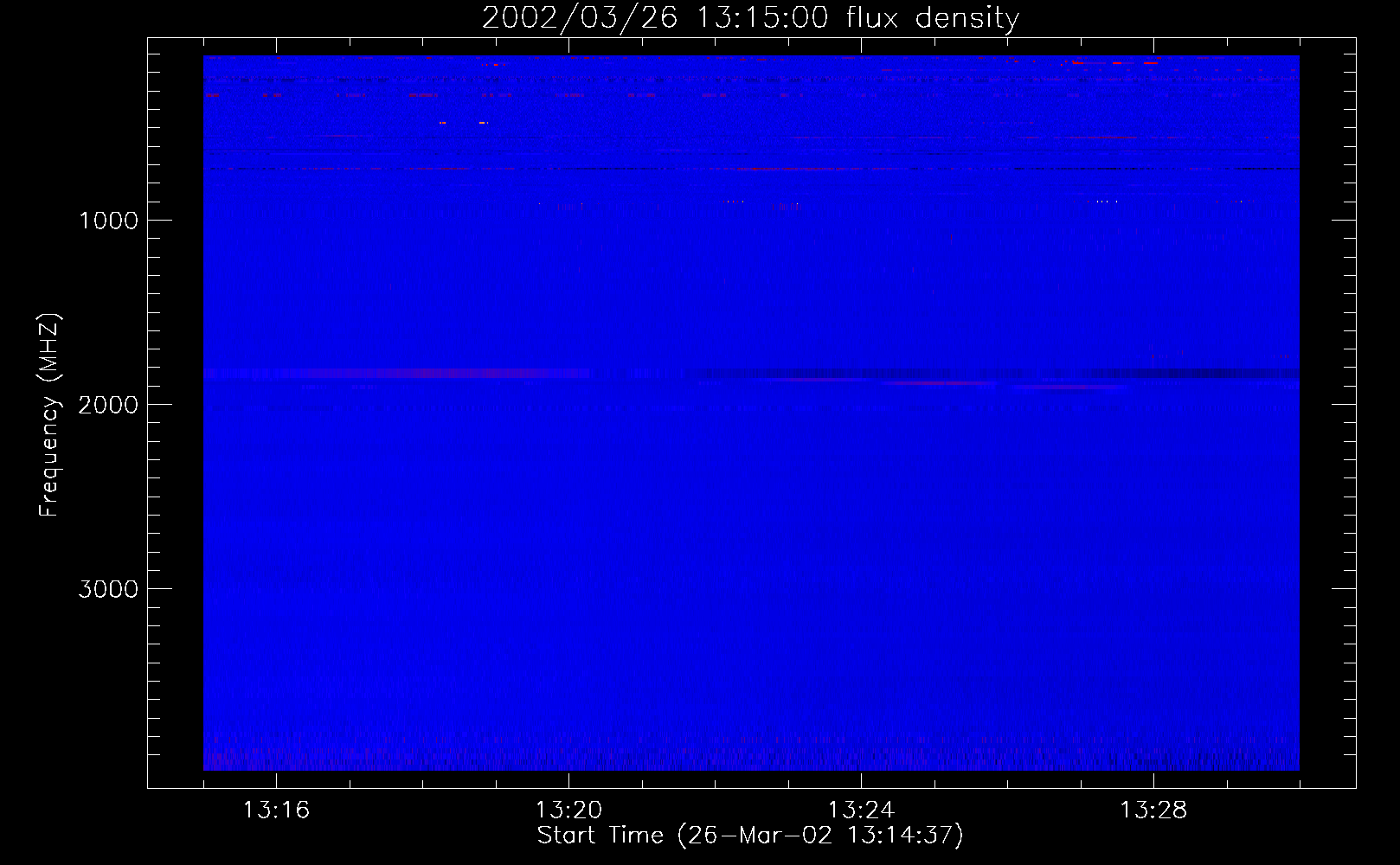The height and width of the screenshot is (865, 1400).
Task: Click the 13:16 time axis label
Action: 276,810
